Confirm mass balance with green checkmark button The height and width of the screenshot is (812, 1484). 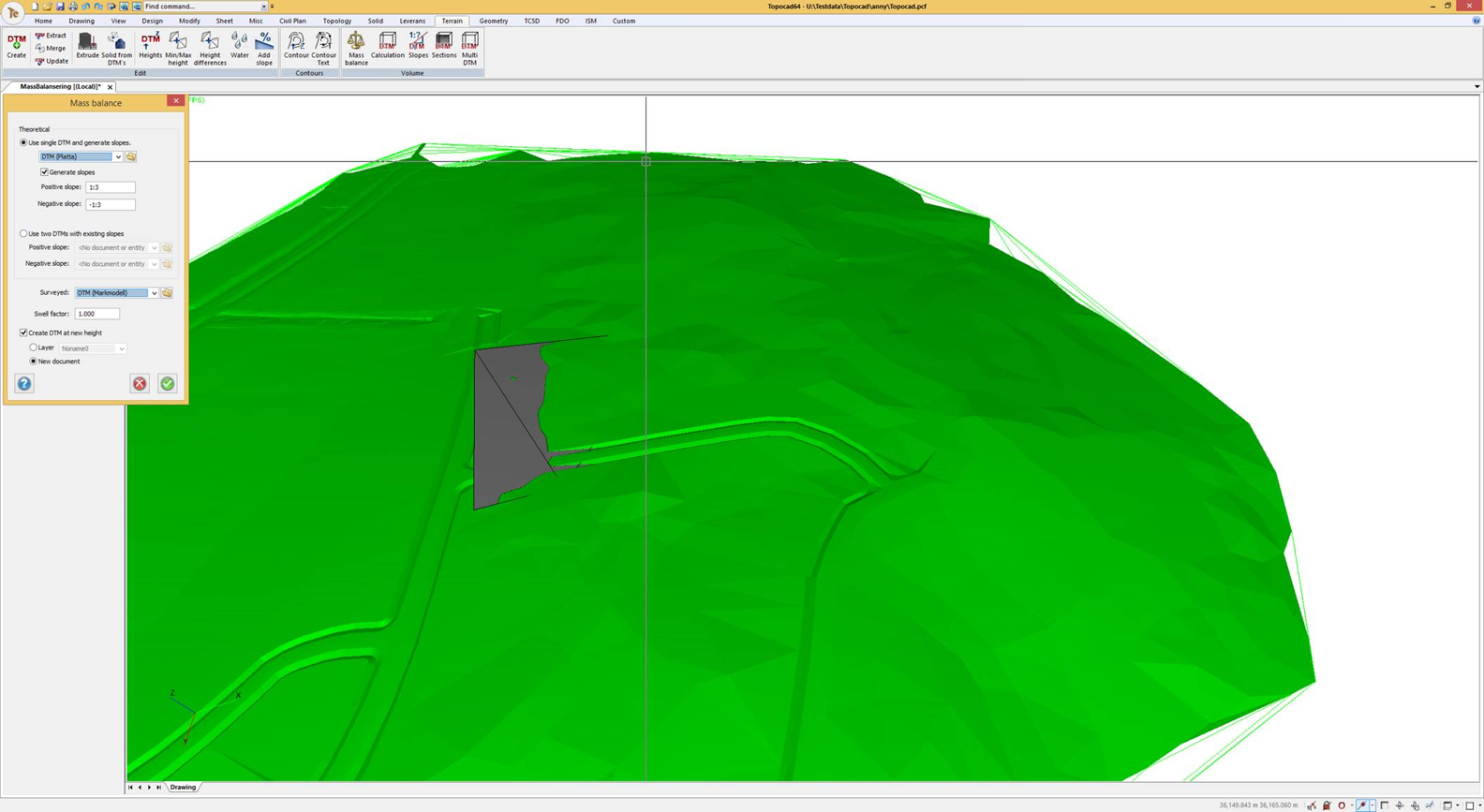point(167,383)
